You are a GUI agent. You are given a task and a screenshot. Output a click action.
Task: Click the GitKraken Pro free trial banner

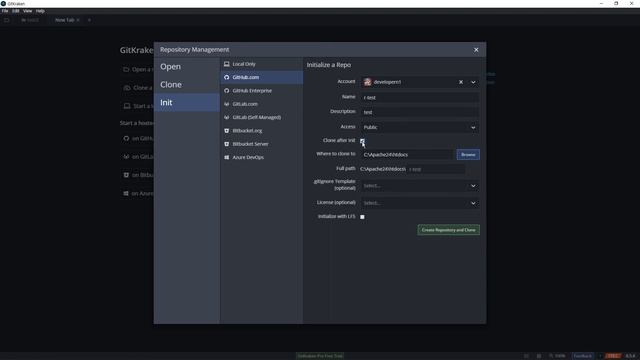pos(320,356)
